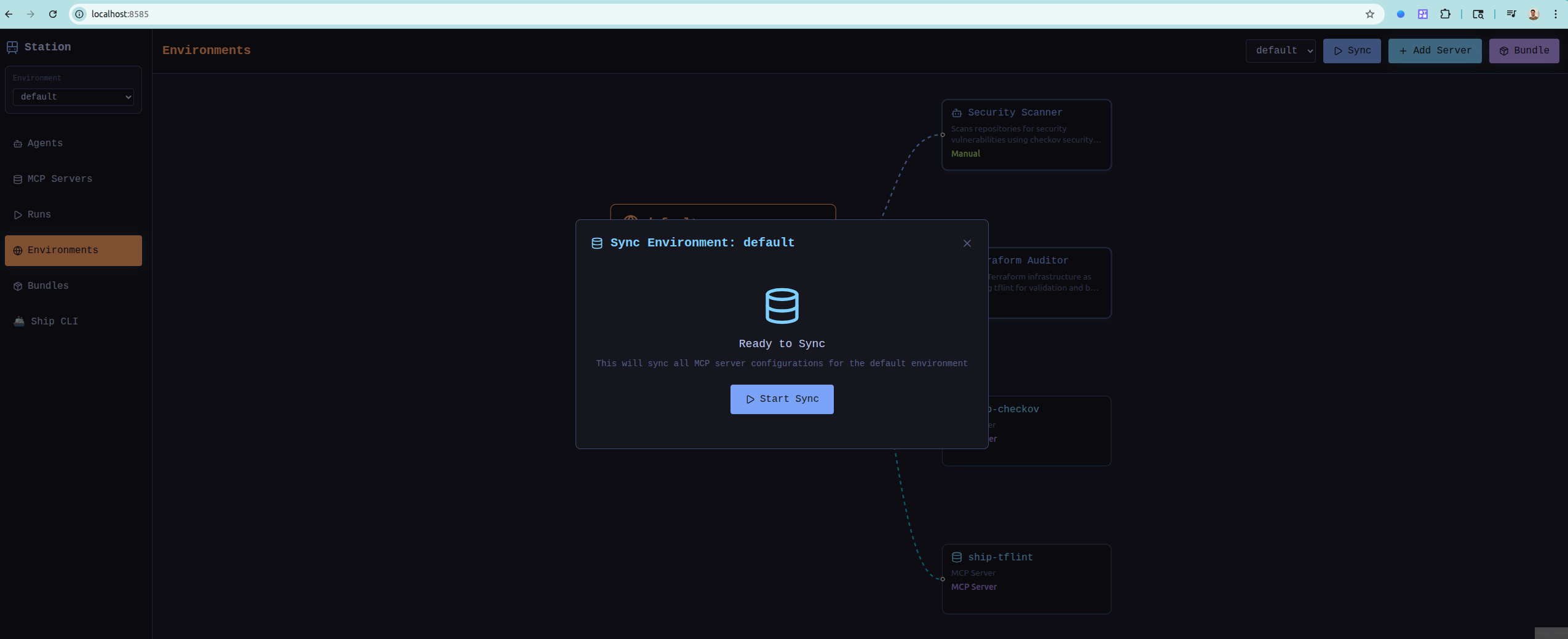Click the Security Scanner description text

pyautogui.click(x=1026, y=135)
